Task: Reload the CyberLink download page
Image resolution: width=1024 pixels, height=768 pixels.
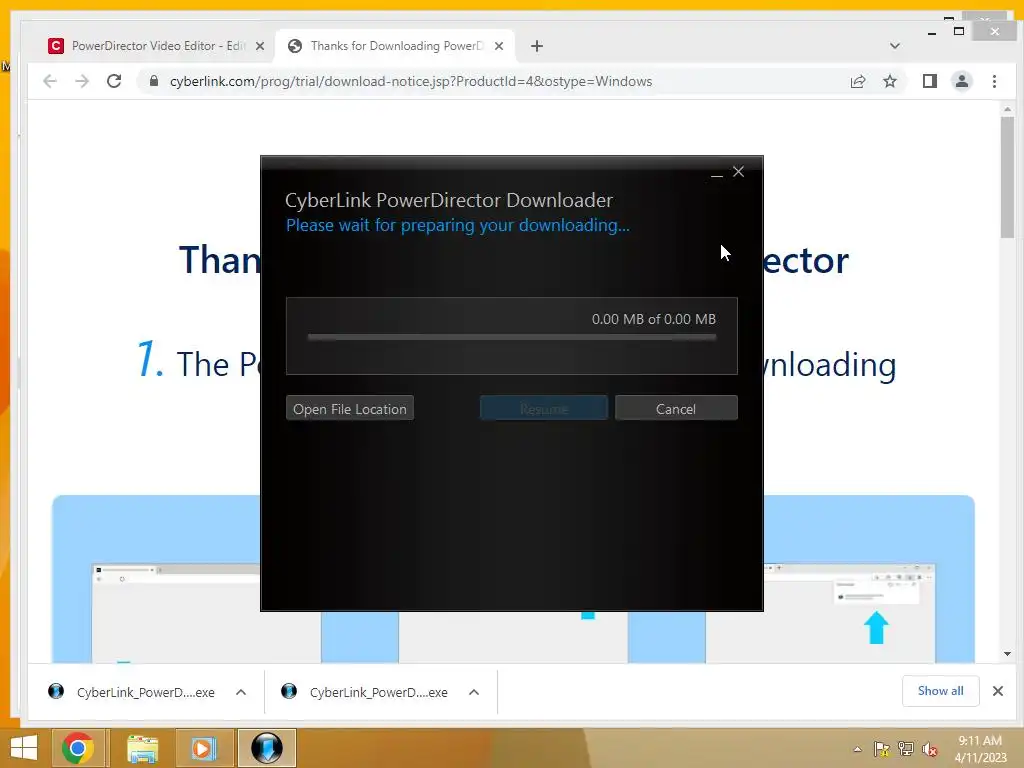Action: click(114, 81)
